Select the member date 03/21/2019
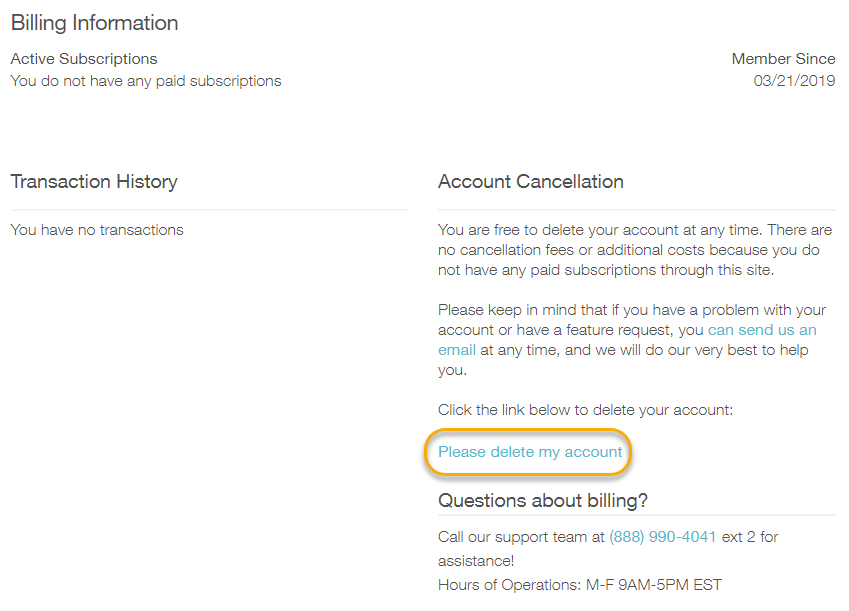Viewport: 849px width, 611px height. coord(794,81)
